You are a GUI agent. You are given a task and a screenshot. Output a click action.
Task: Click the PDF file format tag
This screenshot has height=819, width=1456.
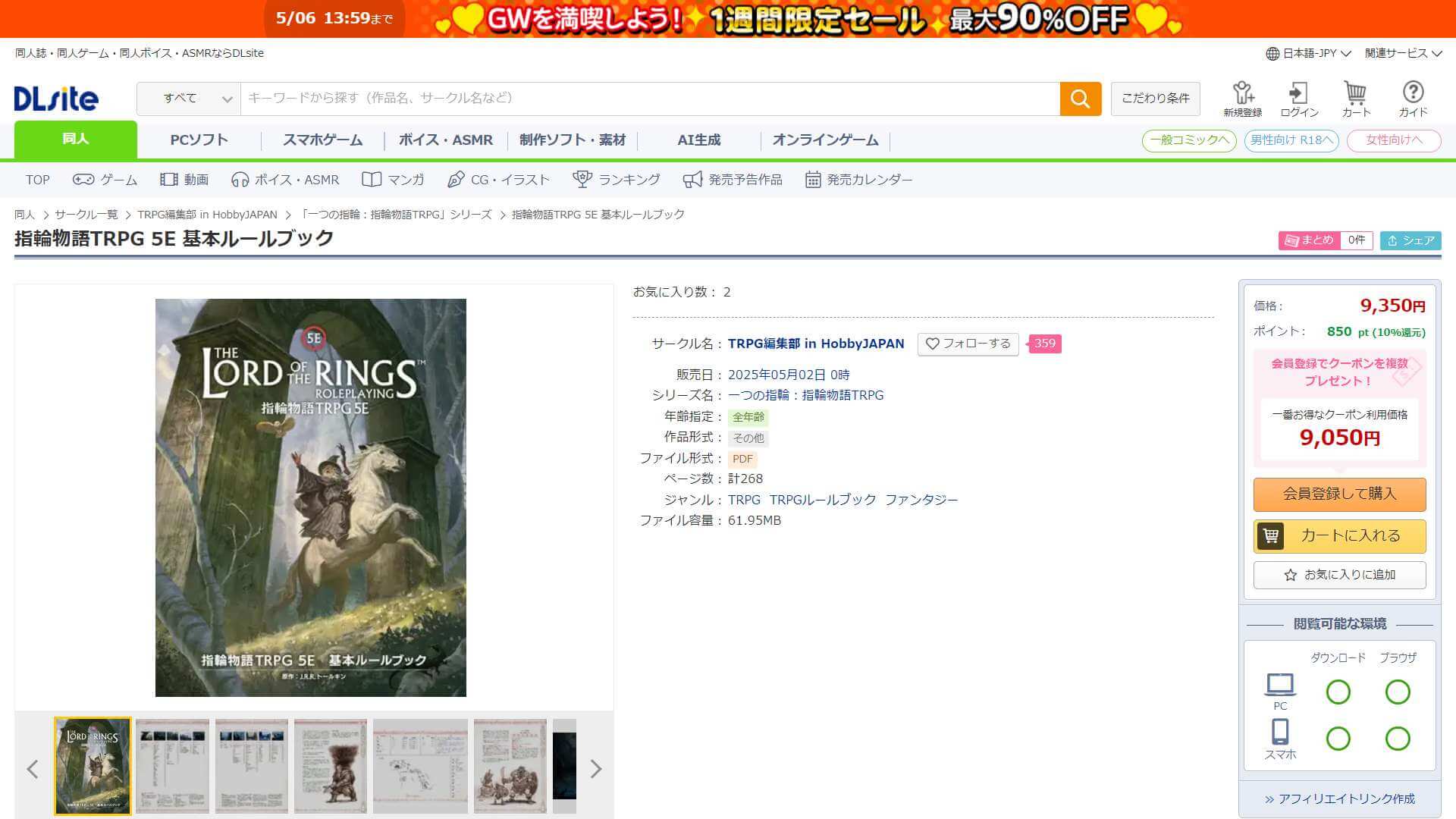point(742,459)
